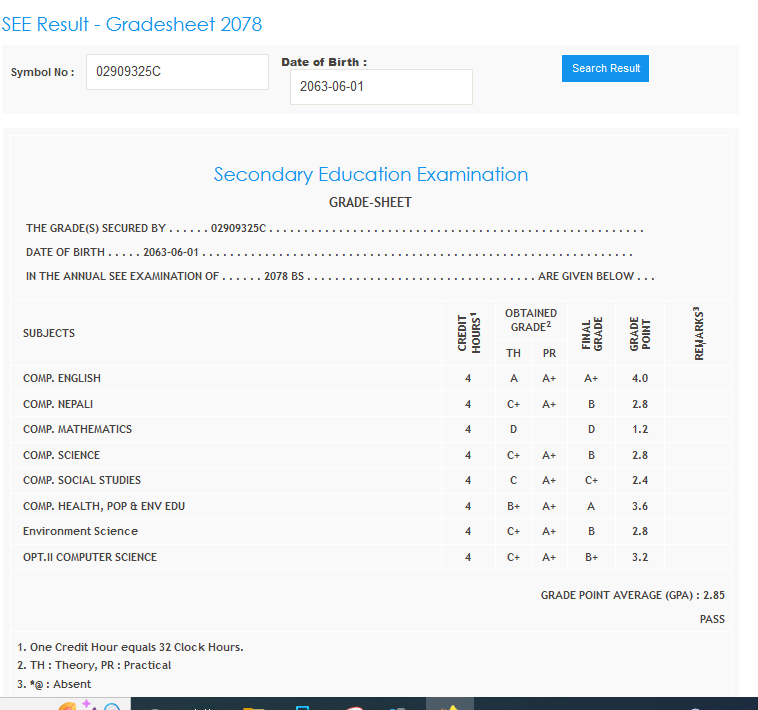The width and height of the screenshot is (758, 710).
Task: Click the COMP. ENGLISH subject row
Action: (62, 378)
